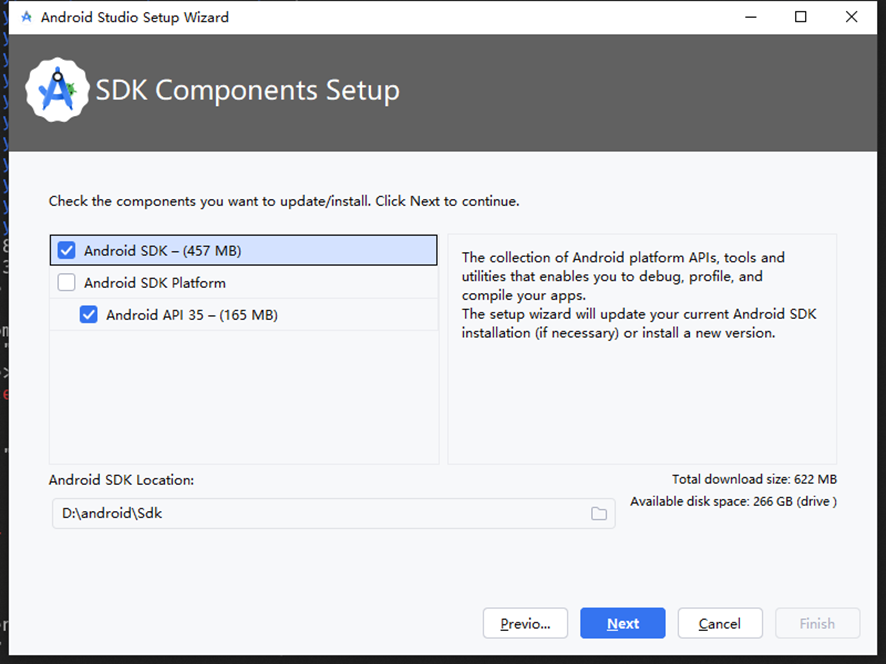Click the Android Studio logo in the header

(57, 90)
